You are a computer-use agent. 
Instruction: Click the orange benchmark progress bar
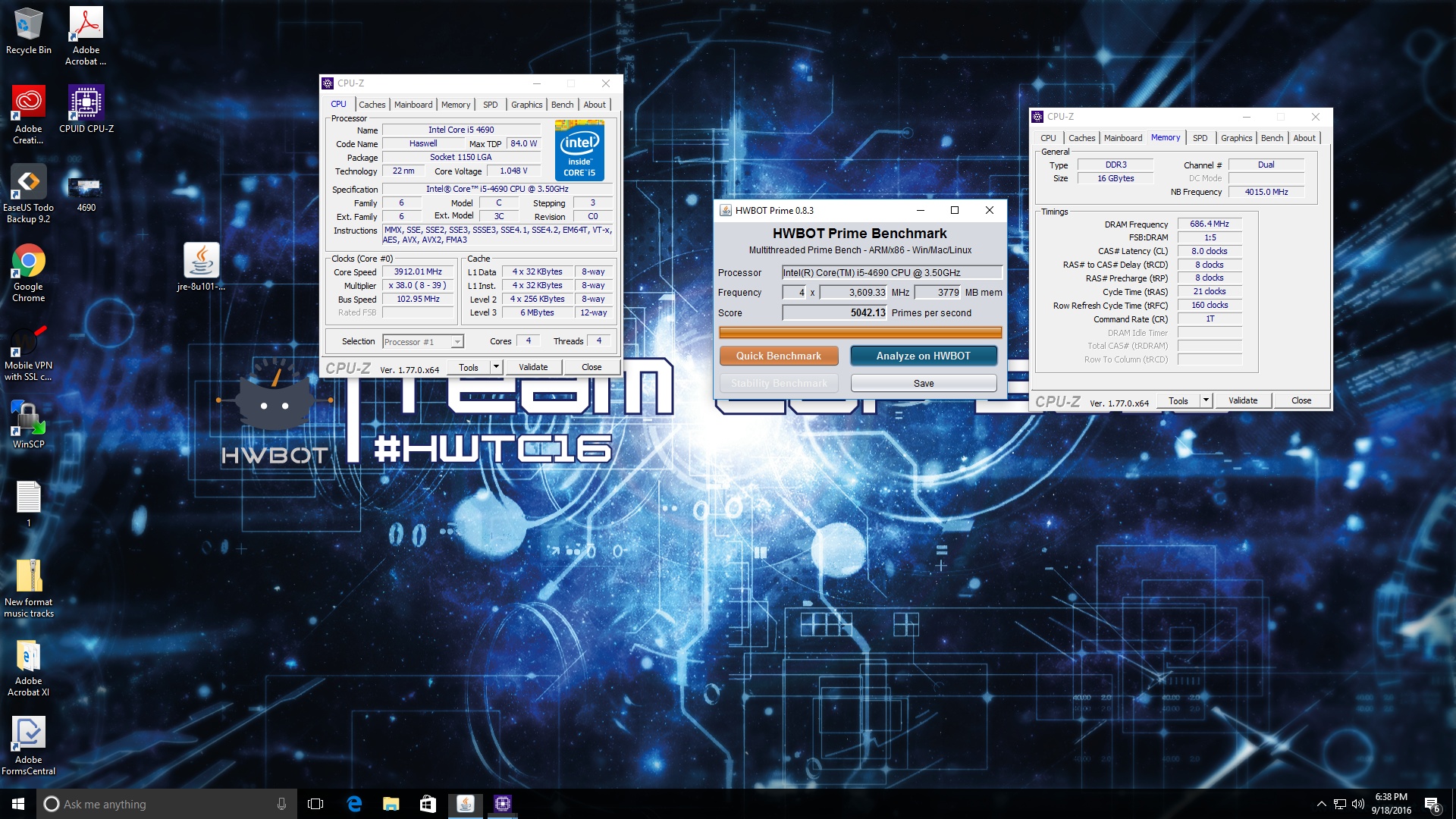(x=861, y=332)
